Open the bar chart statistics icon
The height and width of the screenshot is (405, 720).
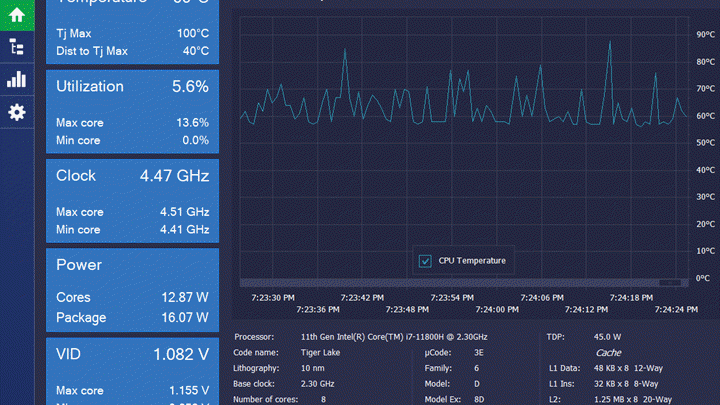[17, 79]
